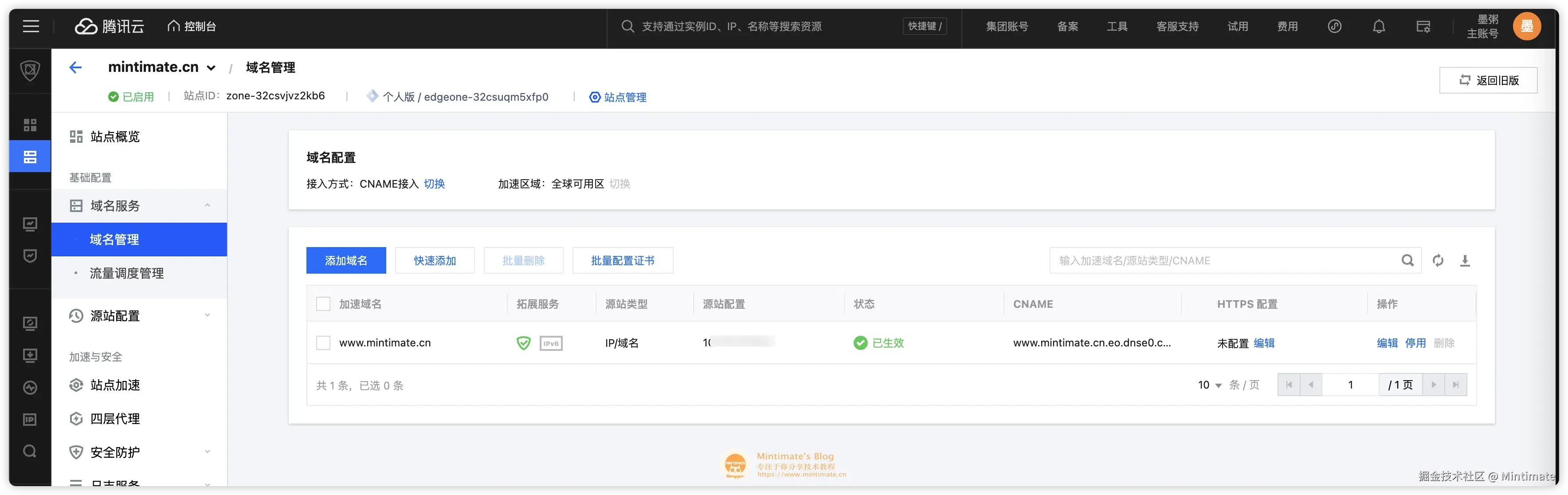This screenshot has width=1568, height=495.
Task: Open 试用 in top navigation
Action: (1238, 26)
